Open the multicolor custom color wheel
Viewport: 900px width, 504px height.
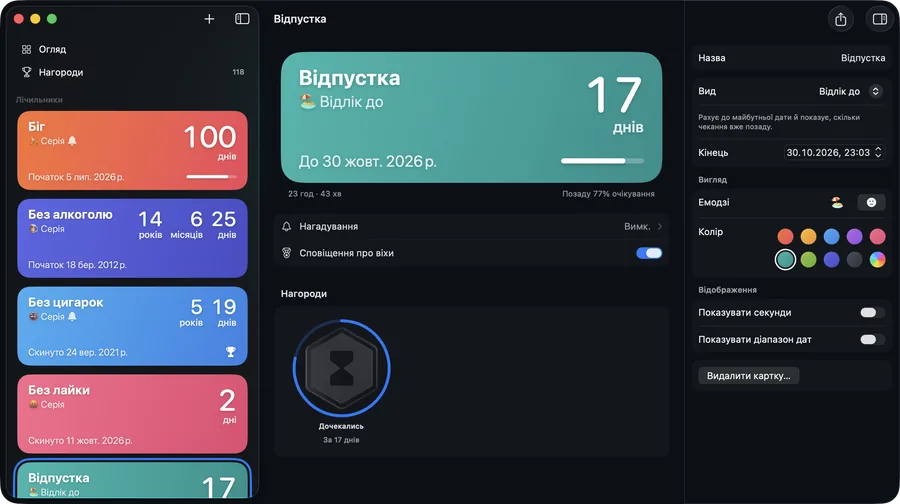coord(877,259)
